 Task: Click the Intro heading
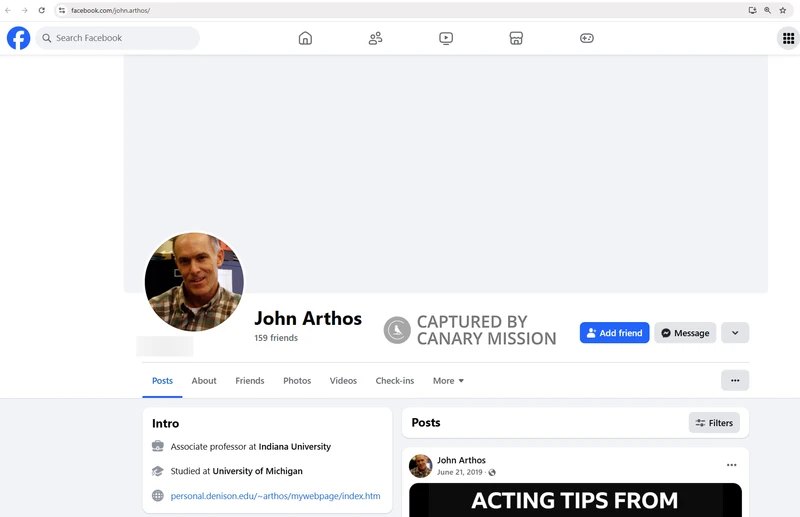click(165, 424)
